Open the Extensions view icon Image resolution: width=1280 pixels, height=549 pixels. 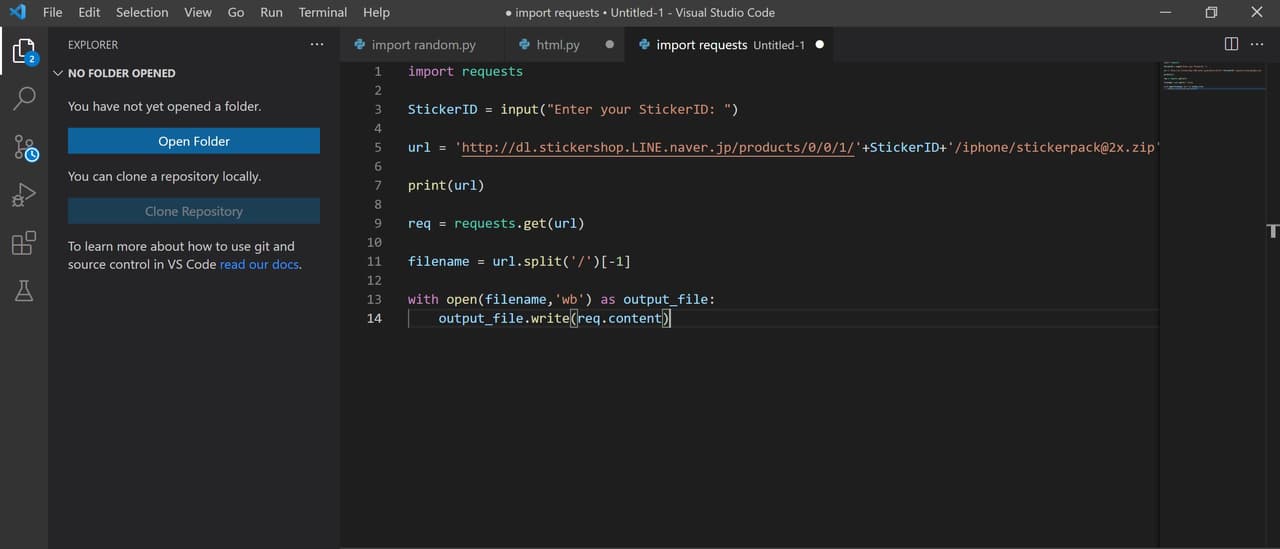click(24, 243)
